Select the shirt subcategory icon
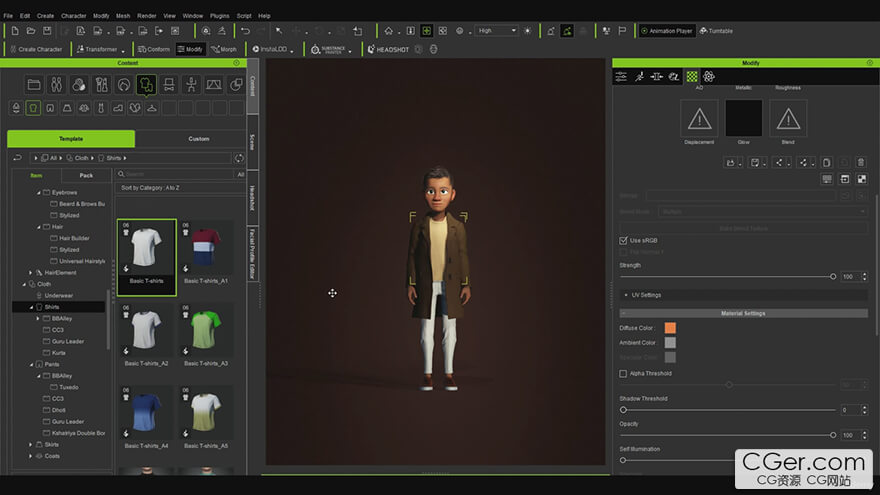Screen dimensions: 880x495 (33, 108)
